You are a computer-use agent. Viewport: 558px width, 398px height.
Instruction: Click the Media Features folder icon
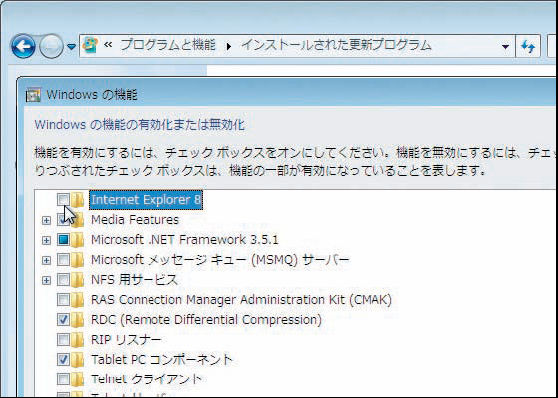pyautogui.click(x=77, y=220)
